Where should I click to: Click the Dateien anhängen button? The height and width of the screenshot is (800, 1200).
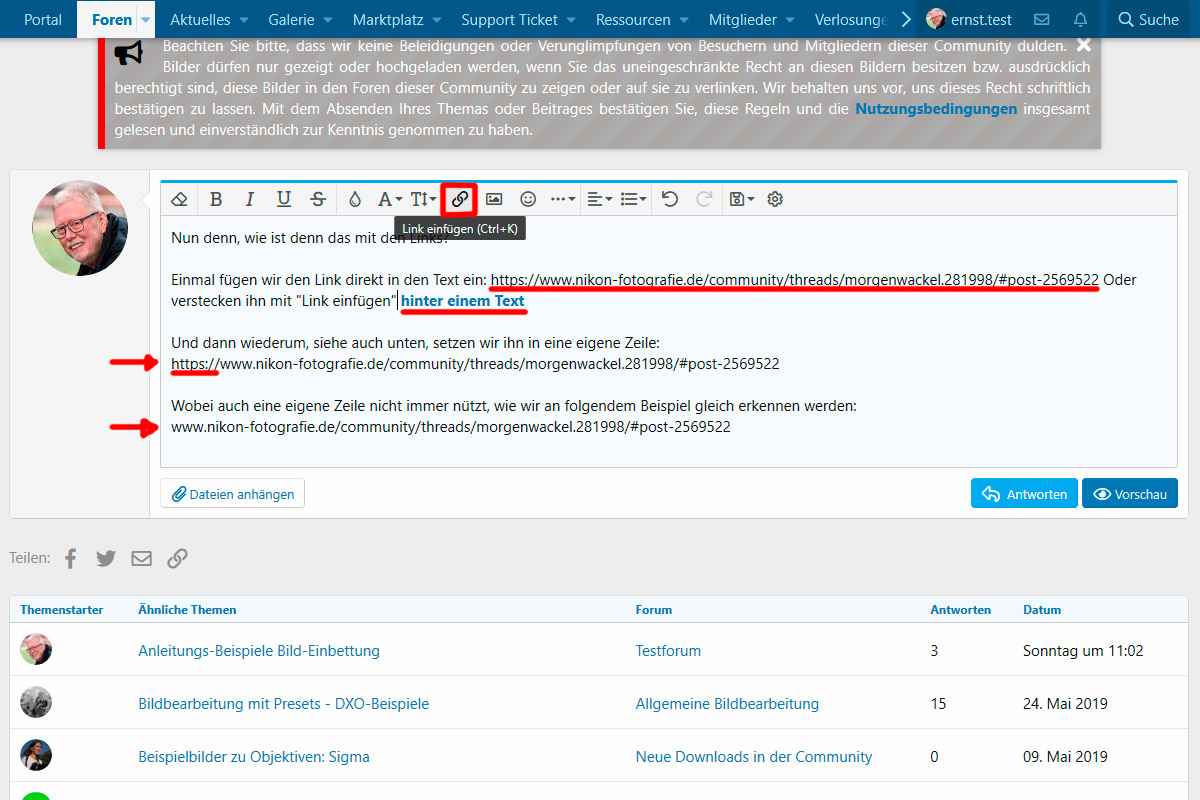[x=233, y=494]
